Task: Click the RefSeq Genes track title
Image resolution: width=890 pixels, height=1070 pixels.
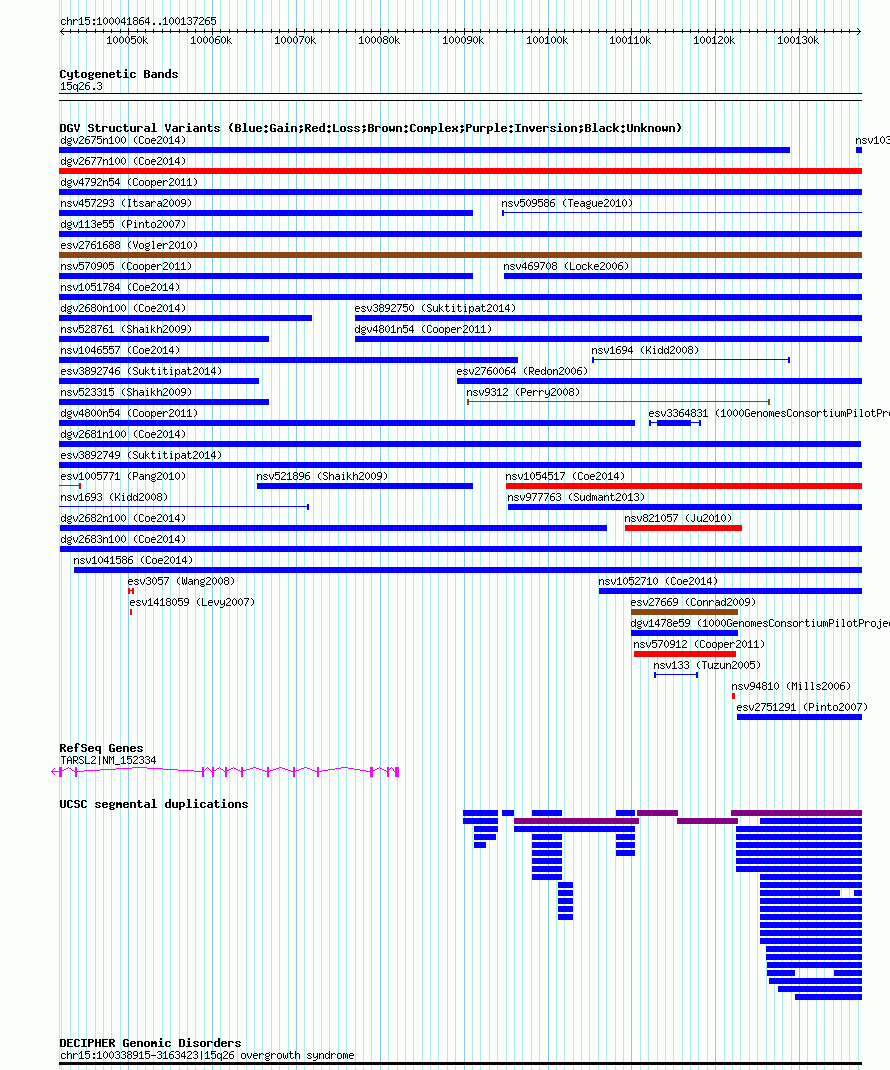Action: pos(101,749)
